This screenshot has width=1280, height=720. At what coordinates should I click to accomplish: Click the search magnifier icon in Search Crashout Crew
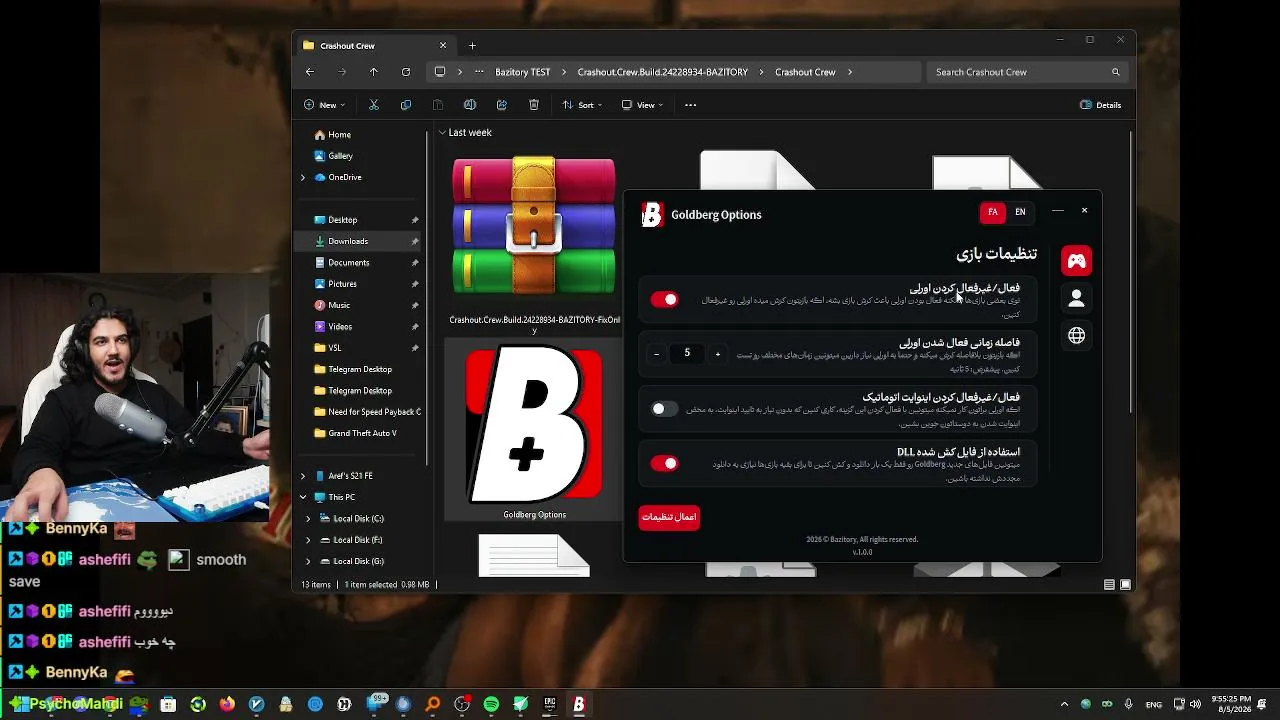pyautogui.click(x=1115, y=72)
